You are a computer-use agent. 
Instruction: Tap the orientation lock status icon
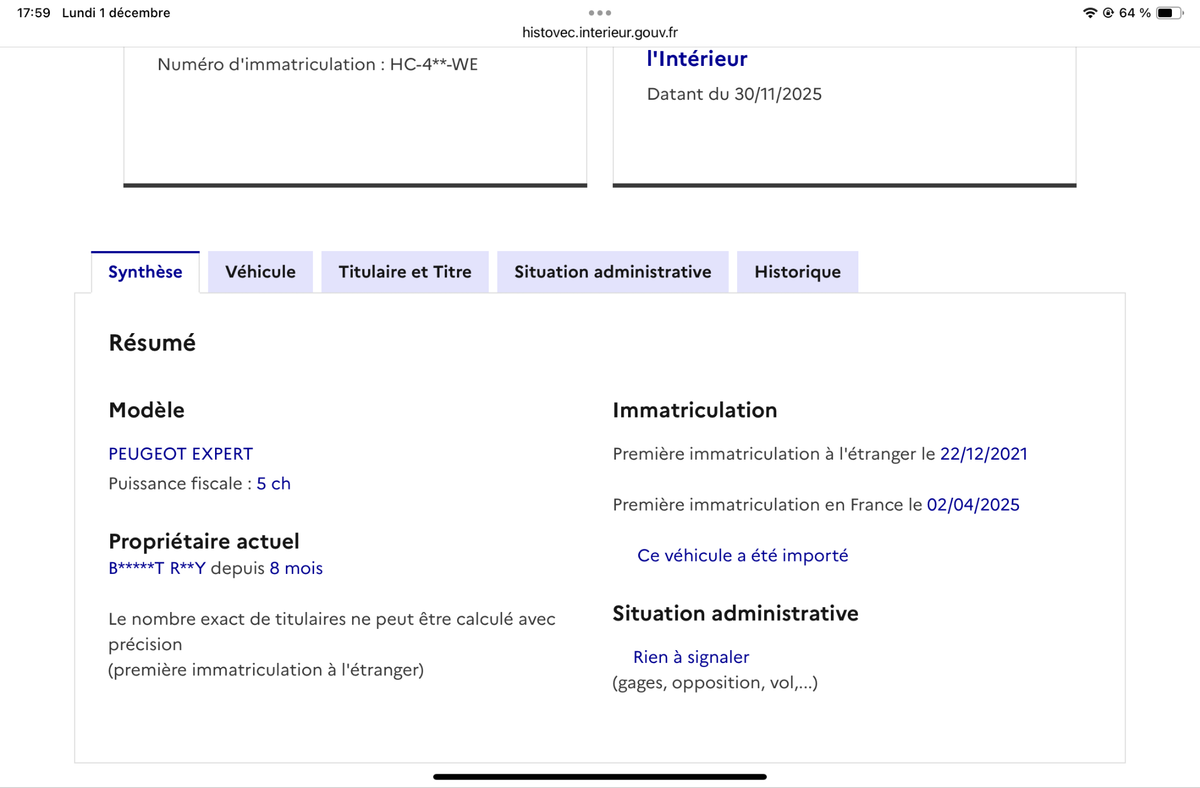1107,13
